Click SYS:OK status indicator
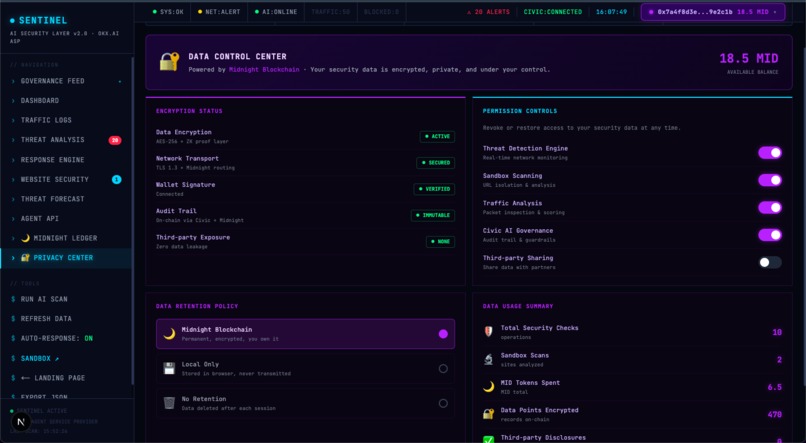The height and width of the screenshot is (443, 806). 168,12
